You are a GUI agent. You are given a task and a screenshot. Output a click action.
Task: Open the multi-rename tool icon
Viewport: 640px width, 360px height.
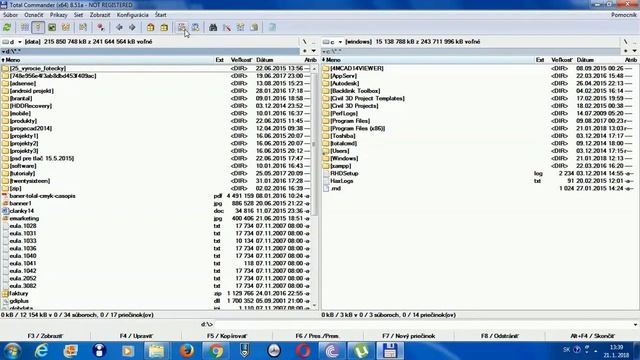(227, 27)
